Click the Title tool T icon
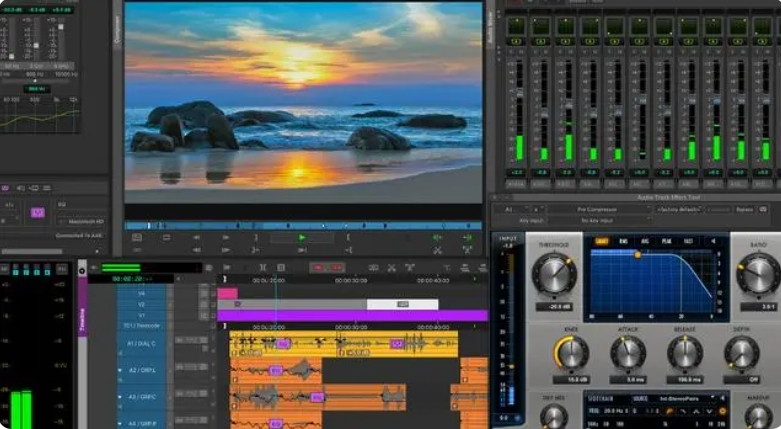Viewport: 781px width, 429px height. click(447, 268)
